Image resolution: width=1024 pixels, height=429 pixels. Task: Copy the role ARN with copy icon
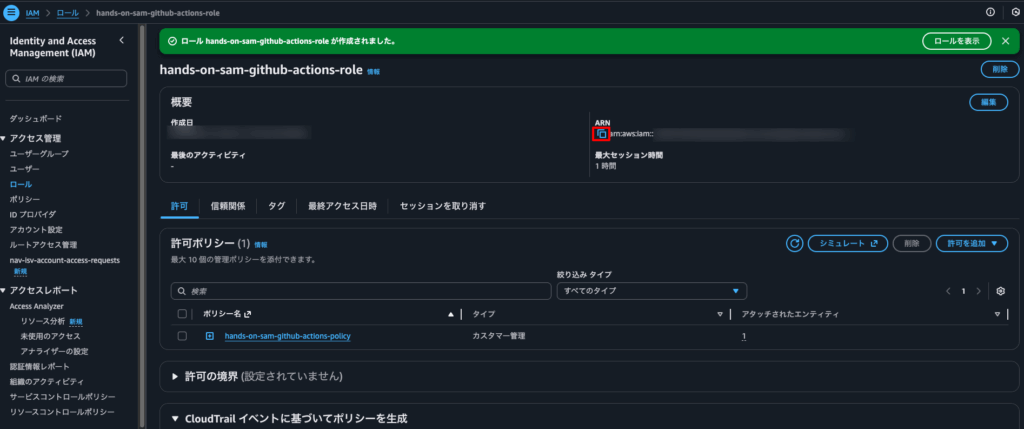coord(601,134)
